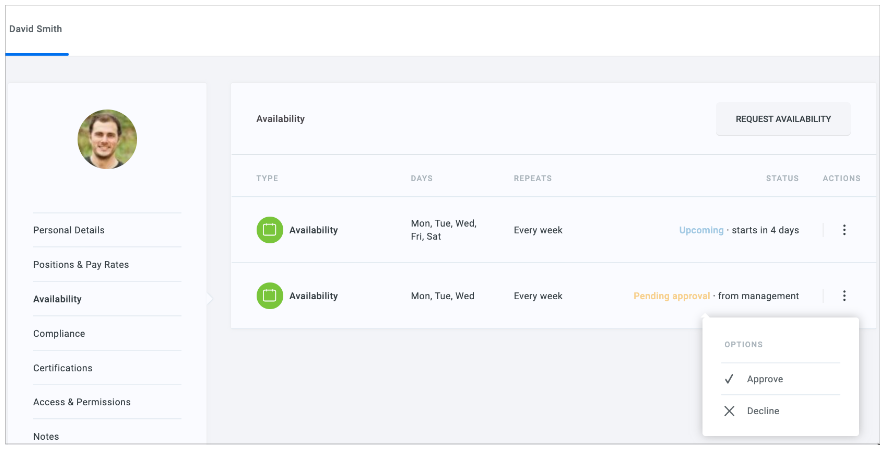
Task: Open the Notes section in sidebar
Action: [46, 436]
